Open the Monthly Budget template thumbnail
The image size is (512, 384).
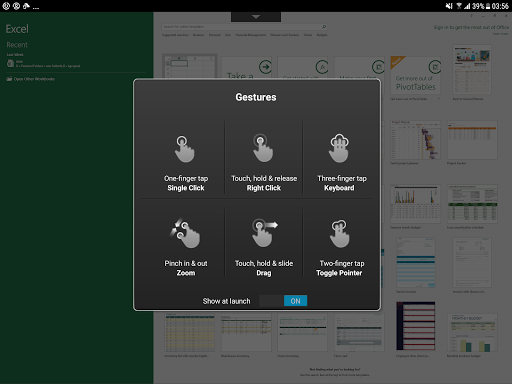(x=472, y=333)
